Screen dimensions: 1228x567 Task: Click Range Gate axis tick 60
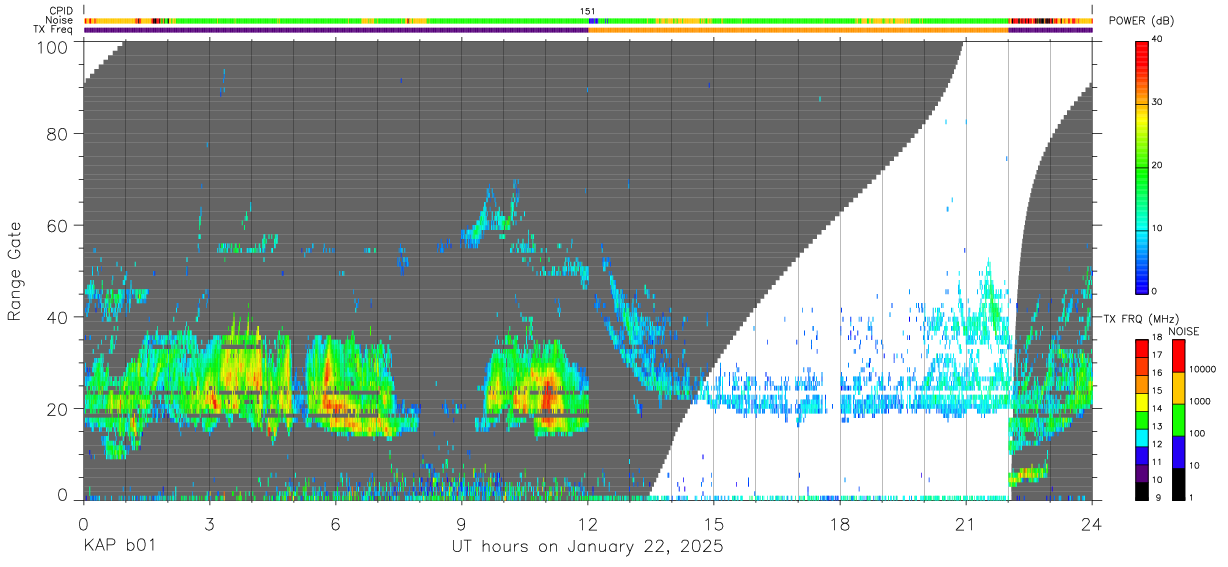pyautogui.click(x=59, y=225)
